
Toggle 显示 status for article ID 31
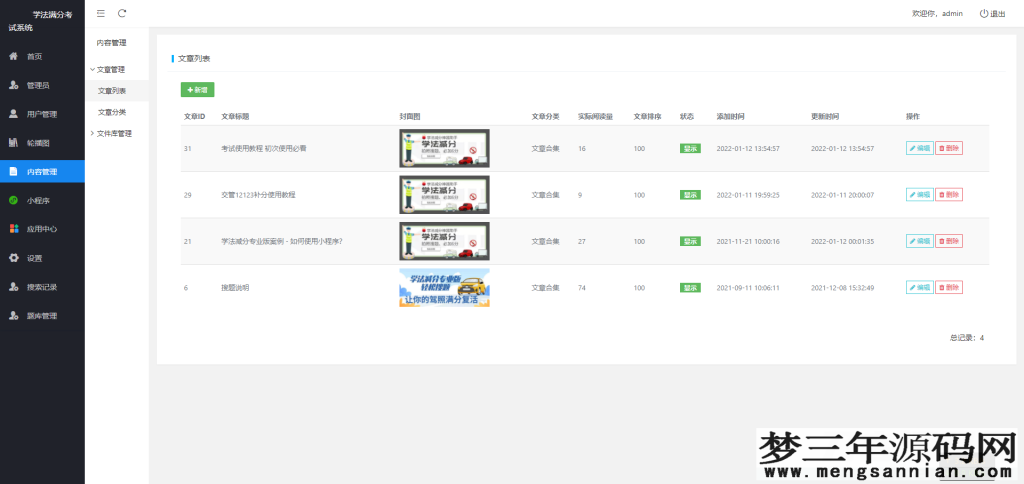[690, 148]
